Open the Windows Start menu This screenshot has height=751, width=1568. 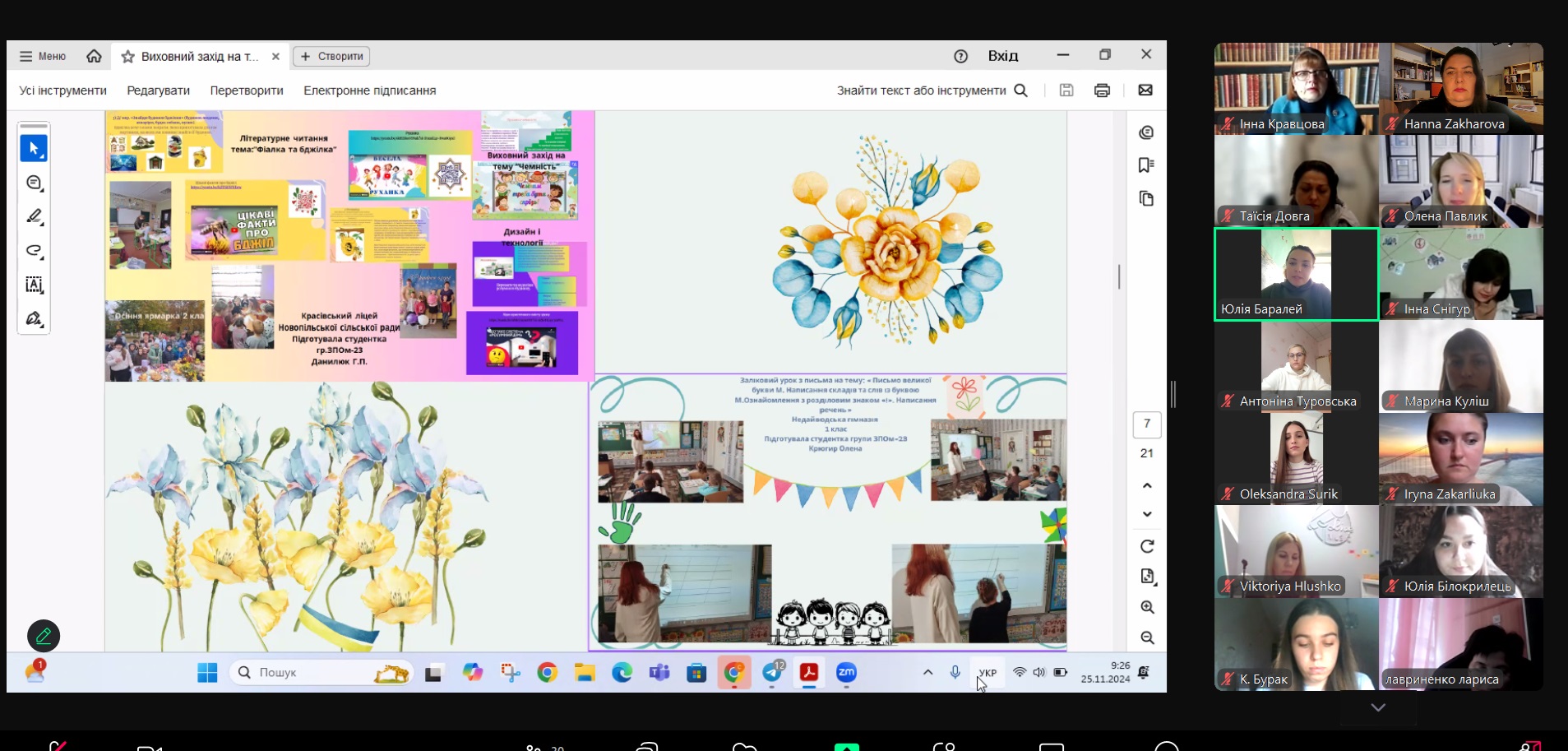click(207, 673)
